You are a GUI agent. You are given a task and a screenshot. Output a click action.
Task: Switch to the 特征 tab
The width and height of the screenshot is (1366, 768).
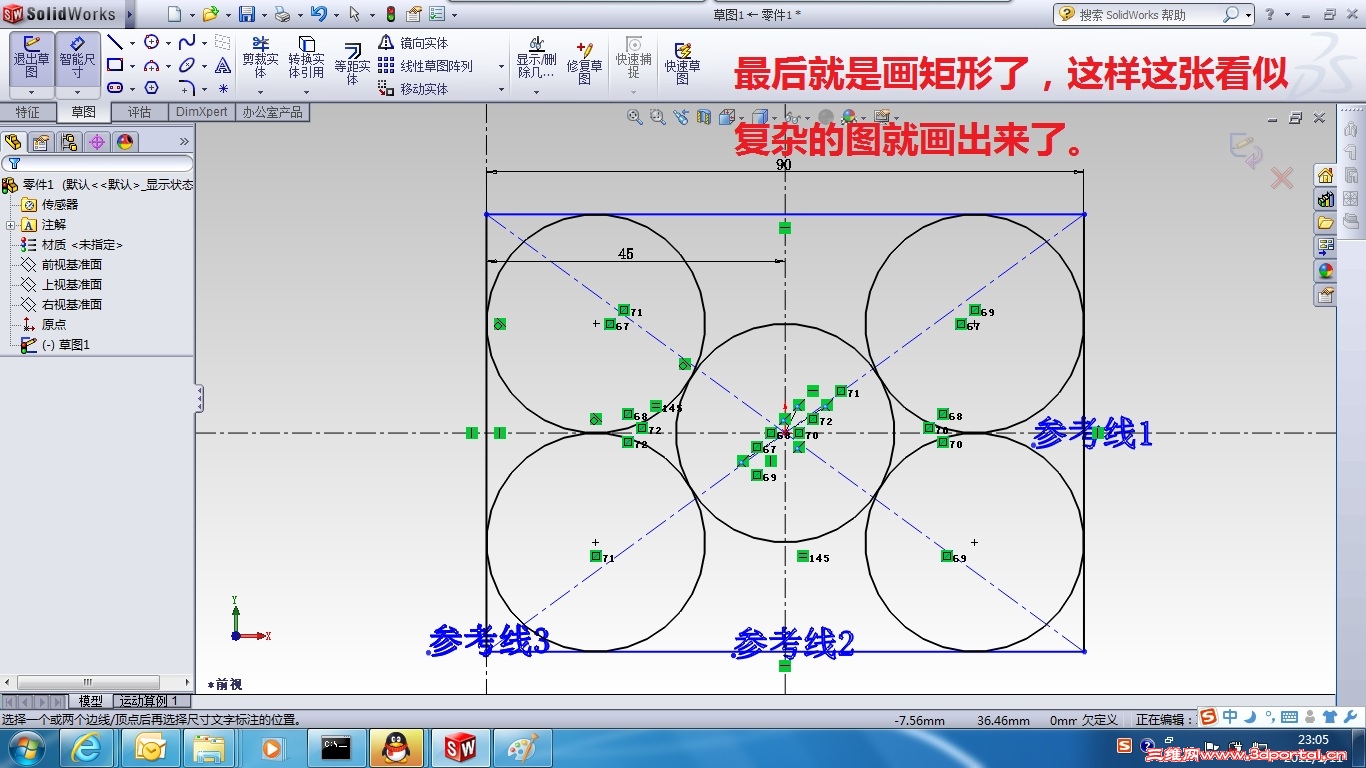tap(28, 112)
